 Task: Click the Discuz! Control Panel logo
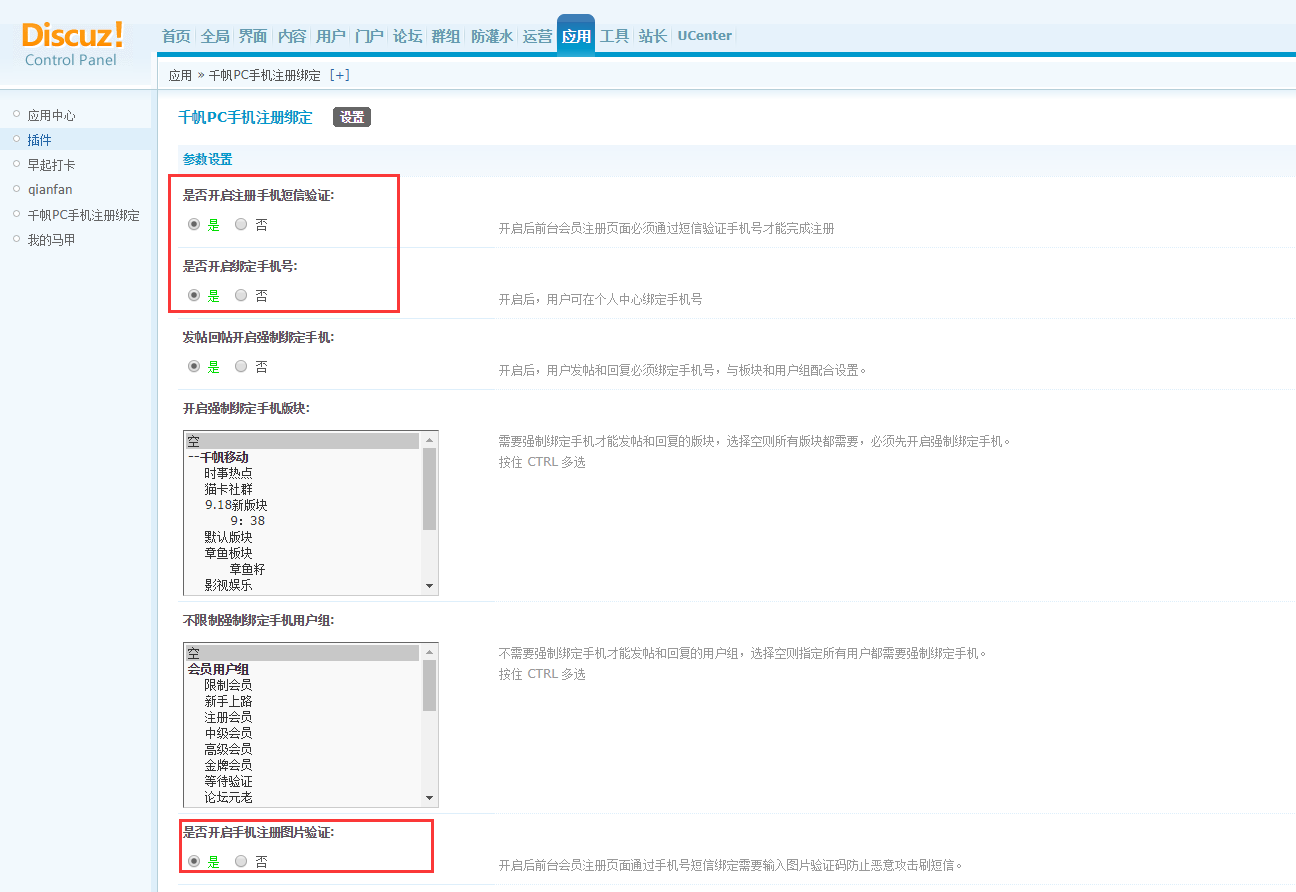(72, 44)
